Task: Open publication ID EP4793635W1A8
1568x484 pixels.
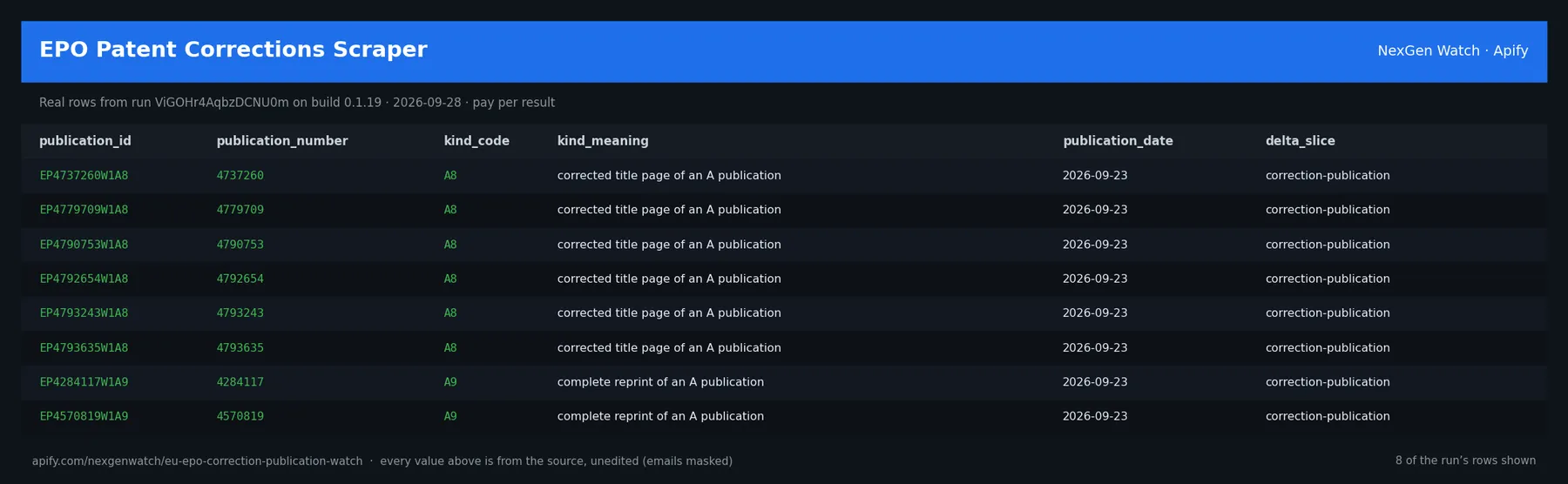Action: (84, 348)
